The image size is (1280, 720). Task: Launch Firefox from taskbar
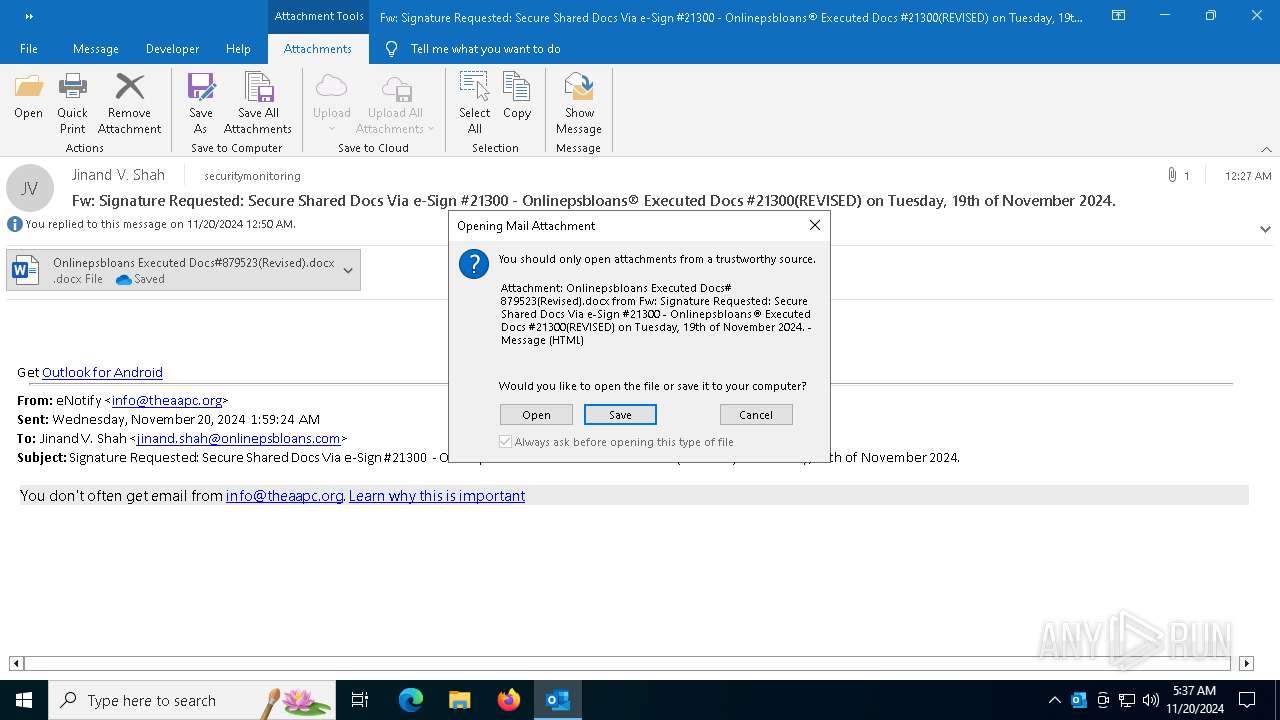[509, 700]
